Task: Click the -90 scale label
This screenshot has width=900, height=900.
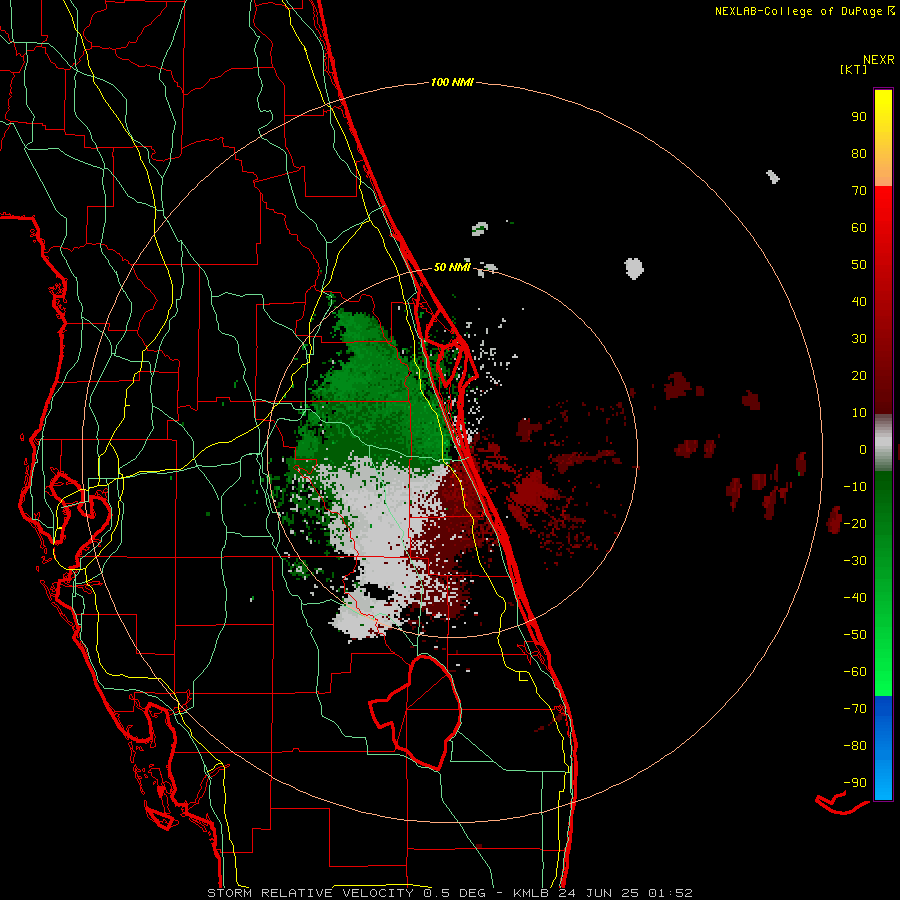Action: (855, 783)
